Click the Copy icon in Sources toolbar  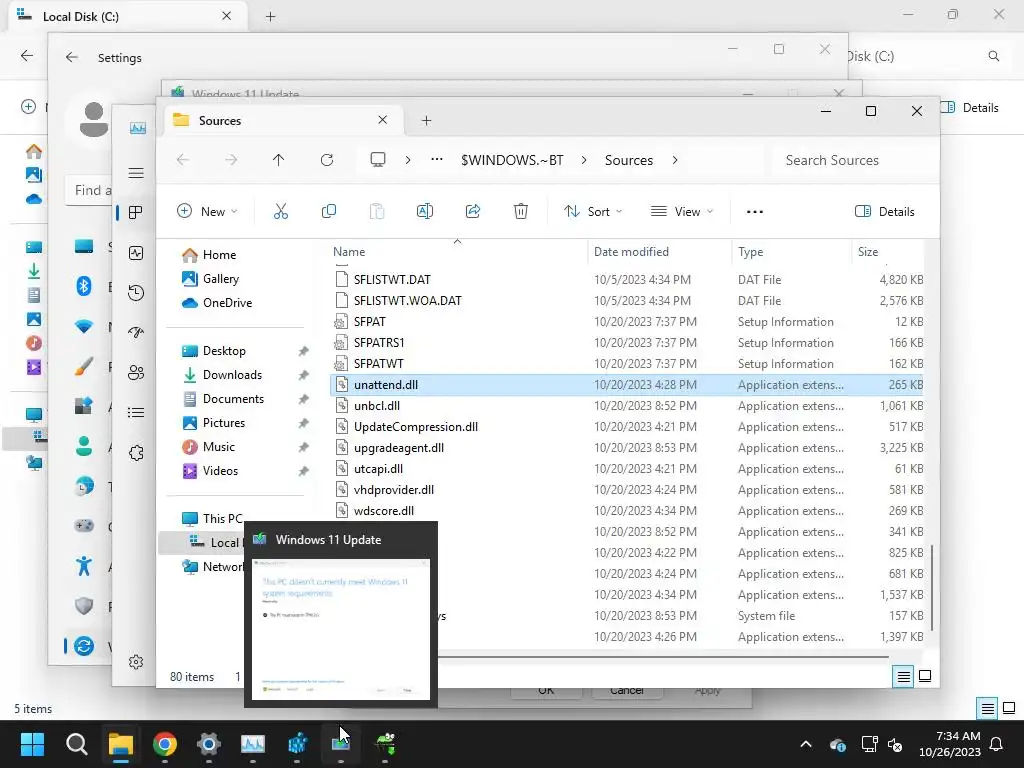click(329, 212)
